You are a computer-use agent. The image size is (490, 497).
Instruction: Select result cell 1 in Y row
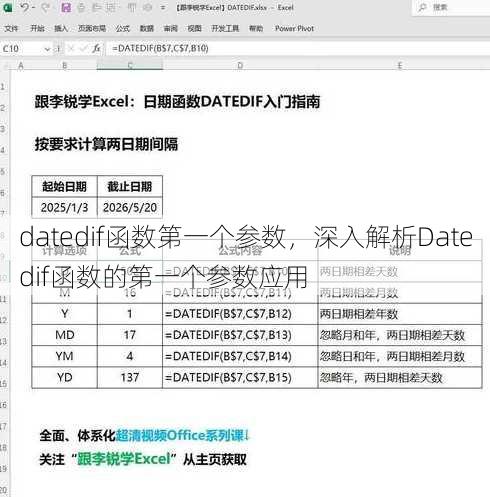click(130, 314)
